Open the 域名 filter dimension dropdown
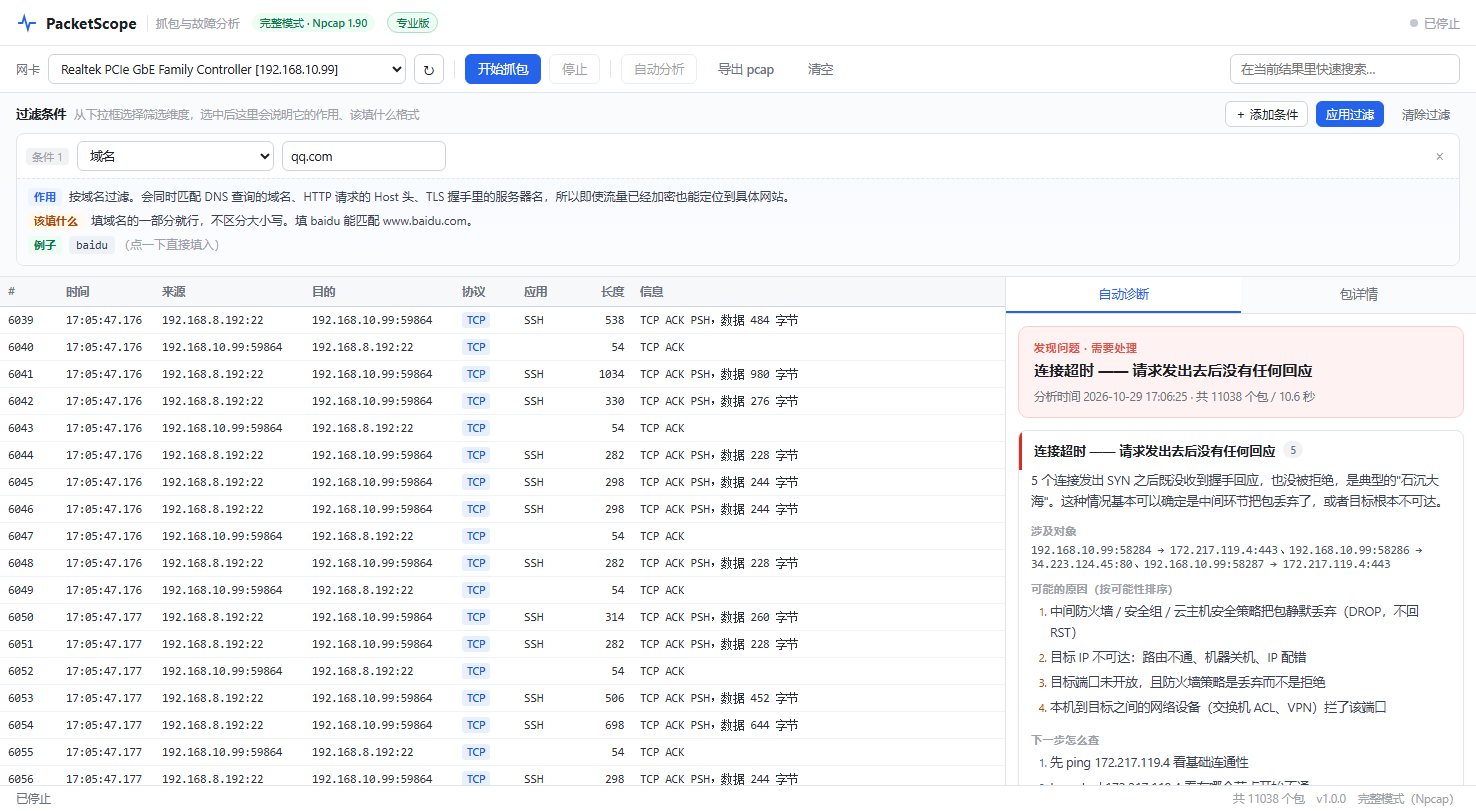 (175, 156)
